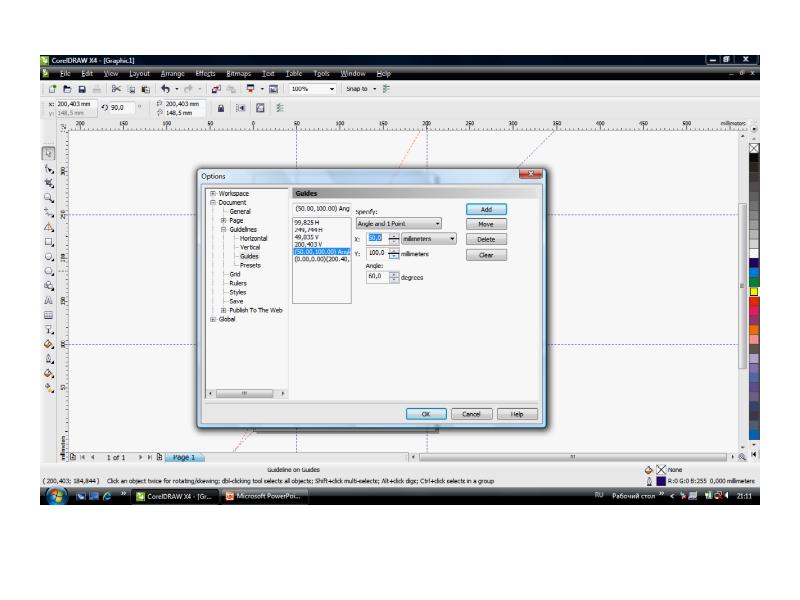Open the Layout menu
The image size is (800, 600).
click(x=139, y=74)
